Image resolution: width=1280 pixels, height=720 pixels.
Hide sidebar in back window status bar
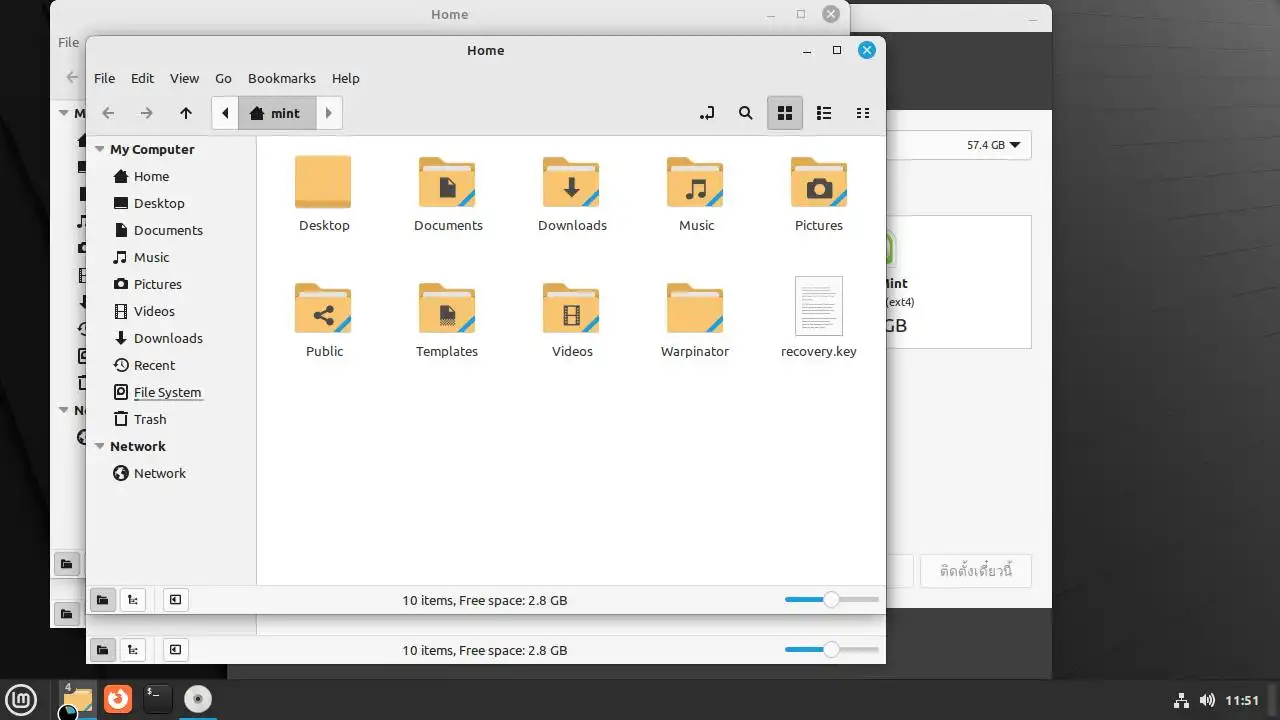[x=175, y=650]
